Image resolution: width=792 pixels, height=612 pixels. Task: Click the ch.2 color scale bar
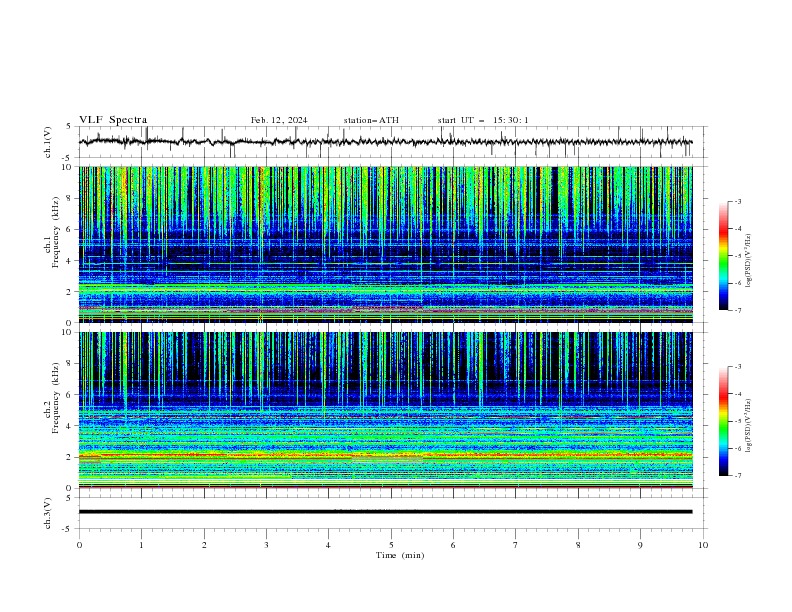point(723,421)
